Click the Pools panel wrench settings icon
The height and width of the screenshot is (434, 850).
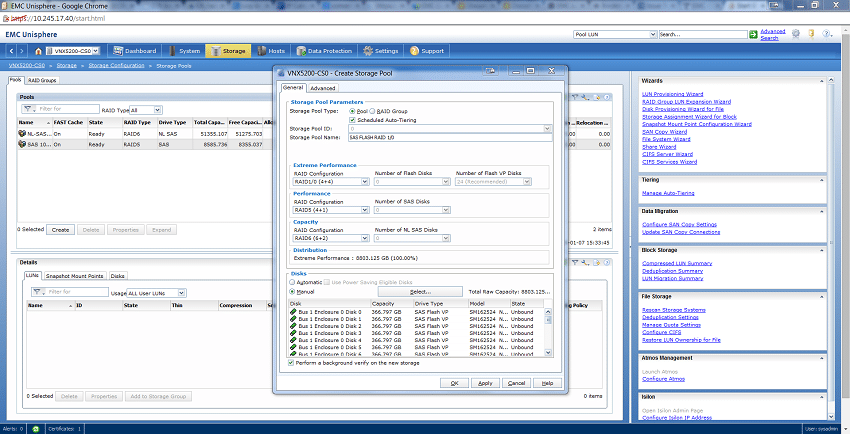point(585,97)
